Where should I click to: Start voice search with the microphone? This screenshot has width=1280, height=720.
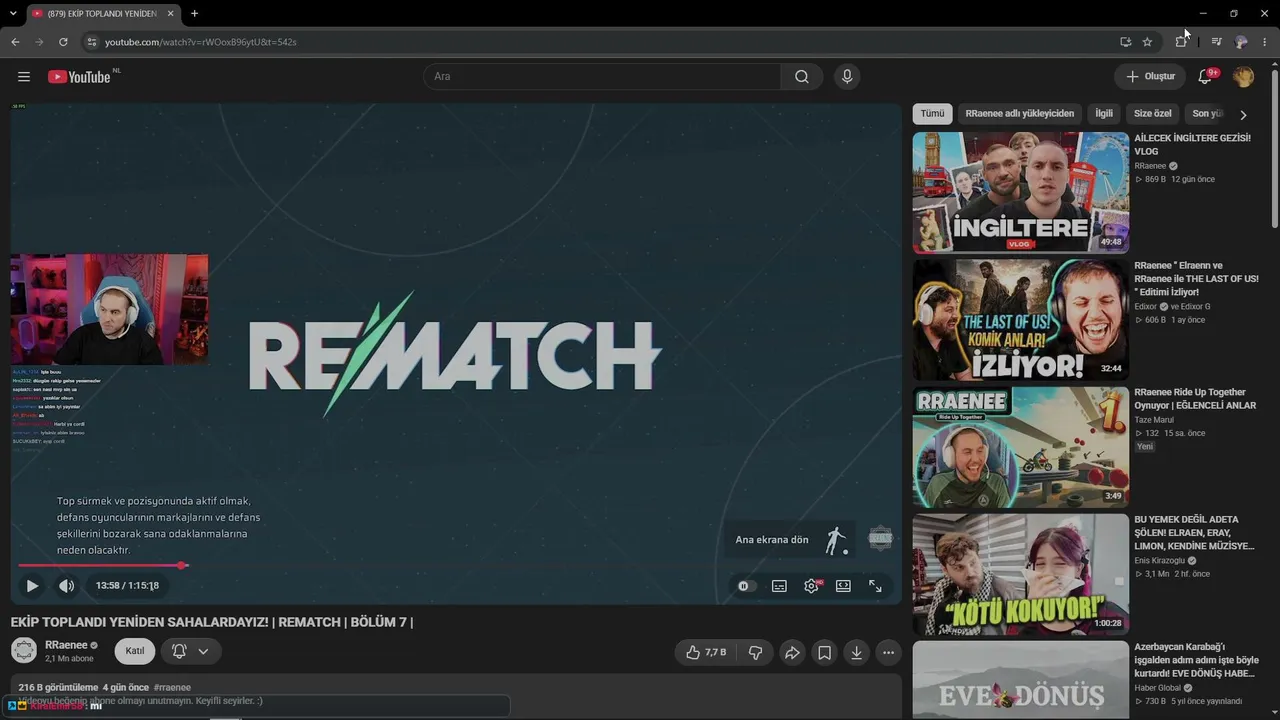847,77
